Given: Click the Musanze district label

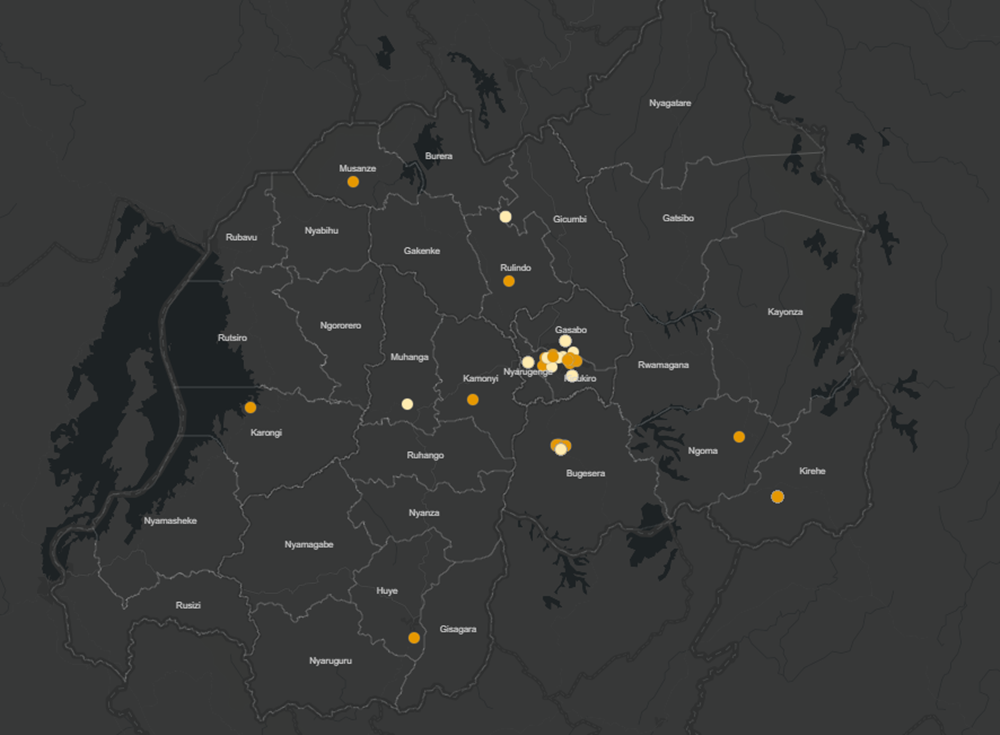Looking at the screenshot, I should 357,168.
